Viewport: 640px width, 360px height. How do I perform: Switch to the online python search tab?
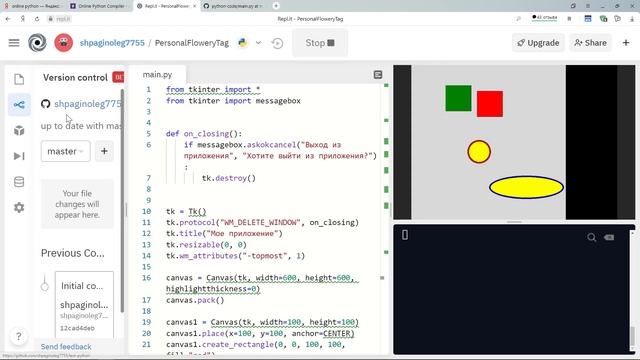[33, 6]
